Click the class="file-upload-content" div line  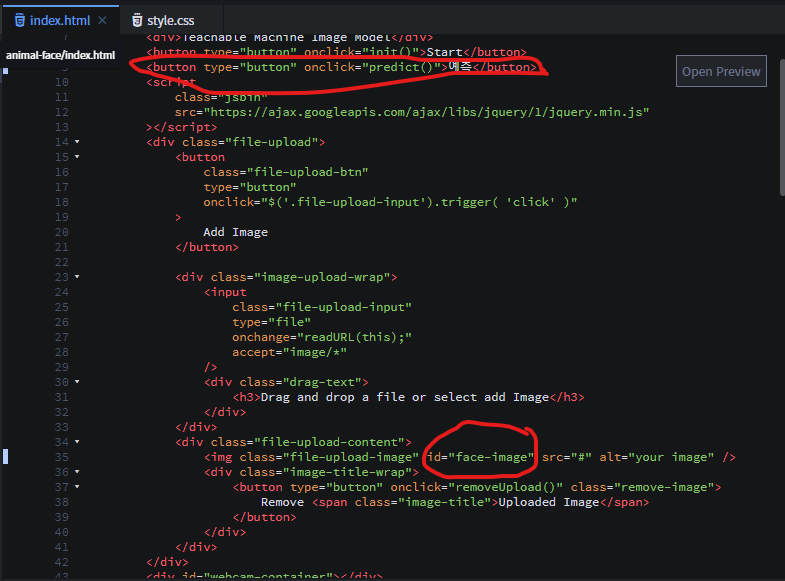click(x=293, y=442)
